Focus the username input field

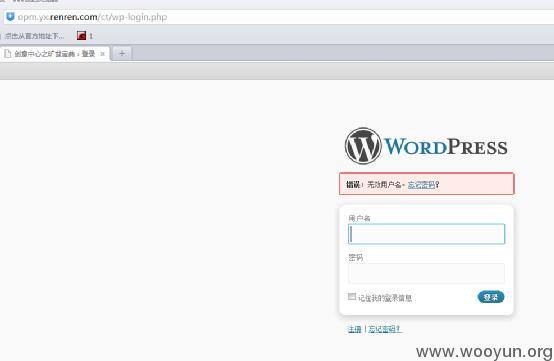(426, 234)
